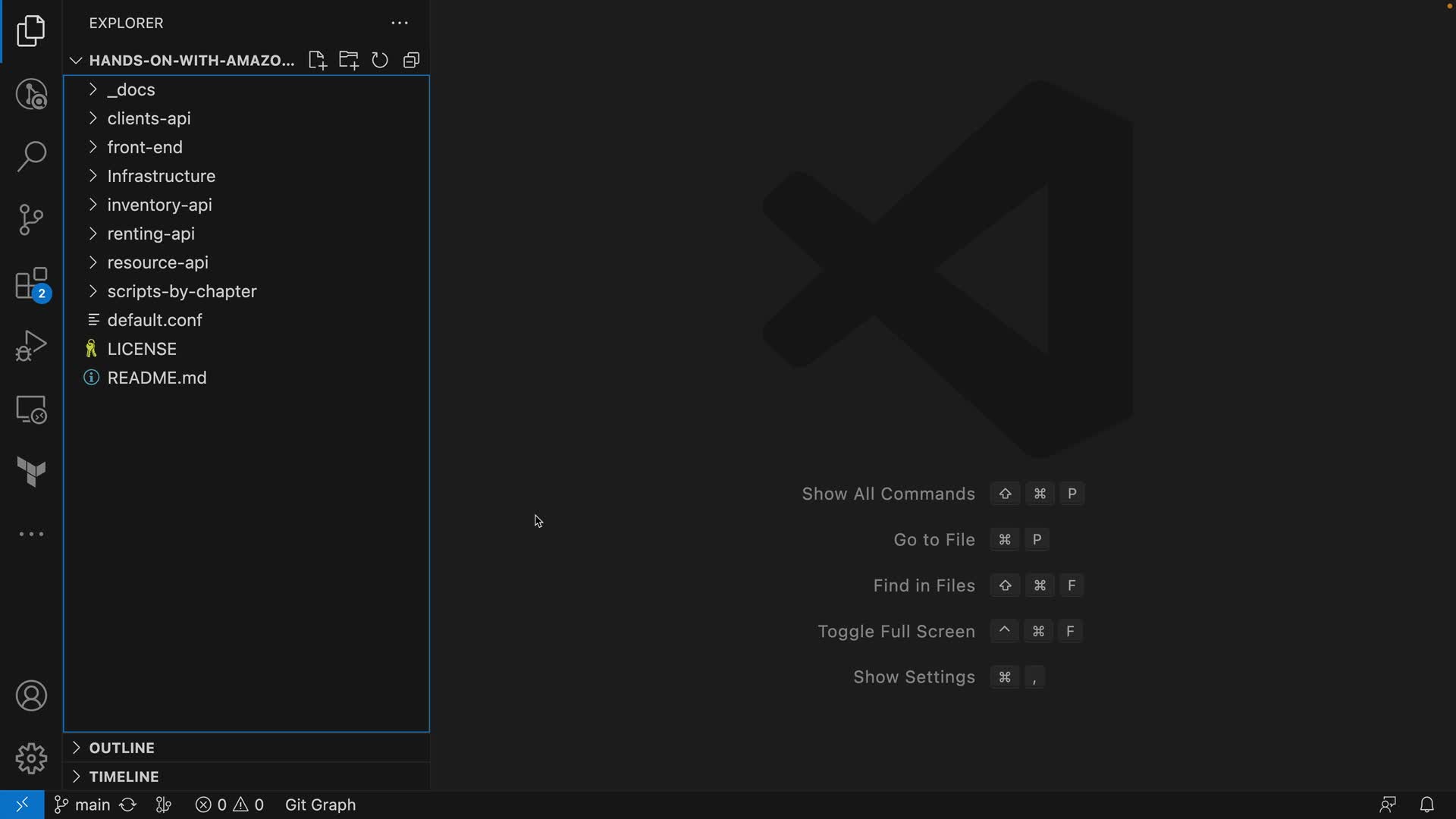Refresh the Explorer file tree

click(x=380, y=61)
